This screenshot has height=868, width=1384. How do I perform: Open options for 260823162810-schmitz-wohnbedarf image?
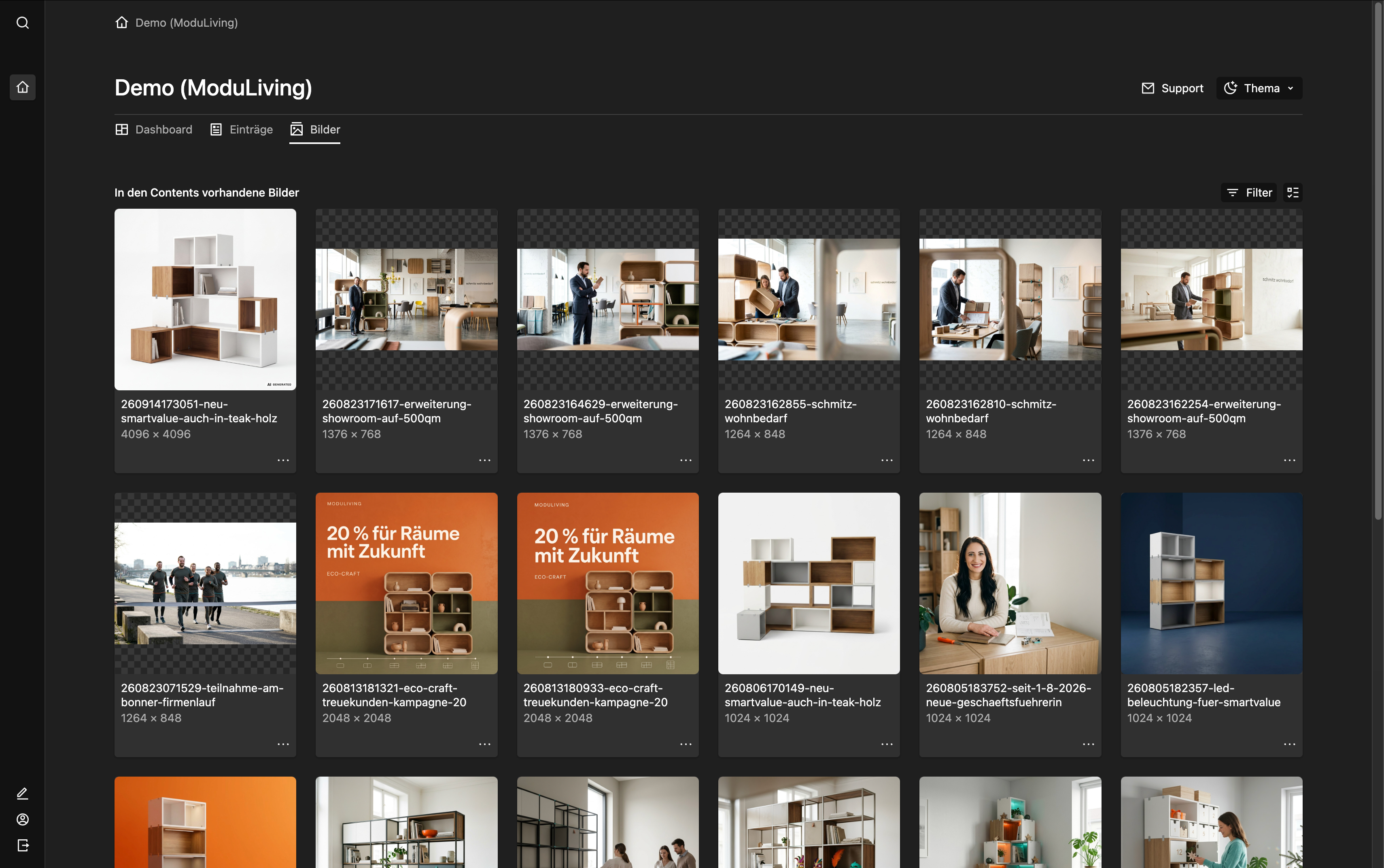coord(1088,460)
